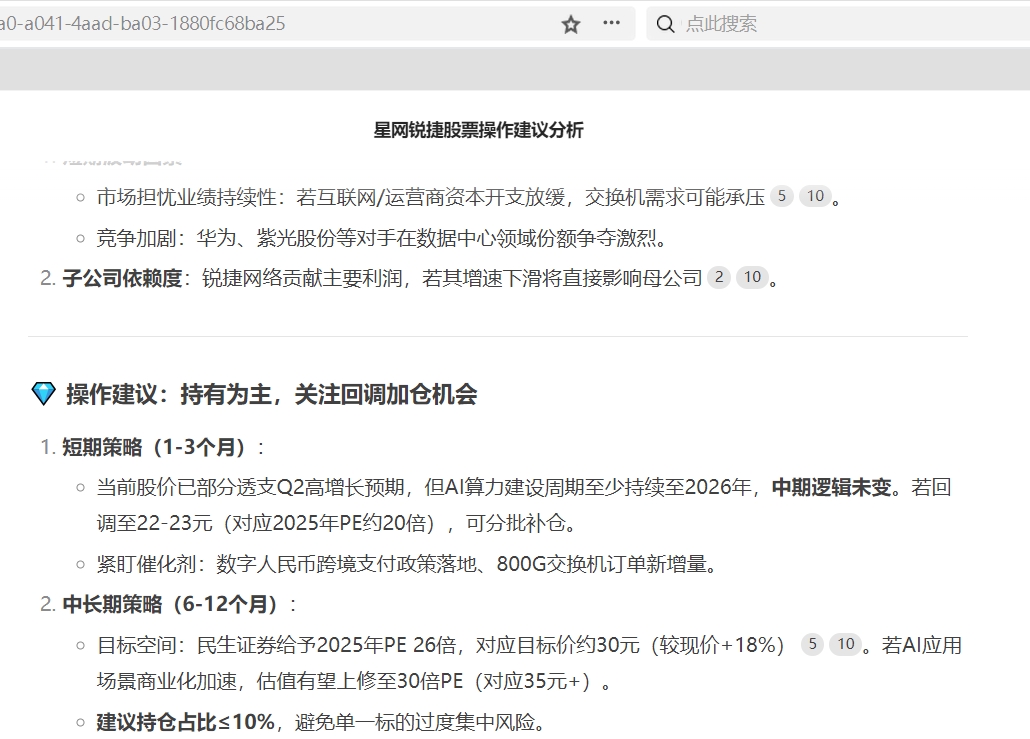Click the line starting 竞争加剧：华为、紫光股份
Image resolution: width=1030 pixels, height=739 pixels.
382,238
